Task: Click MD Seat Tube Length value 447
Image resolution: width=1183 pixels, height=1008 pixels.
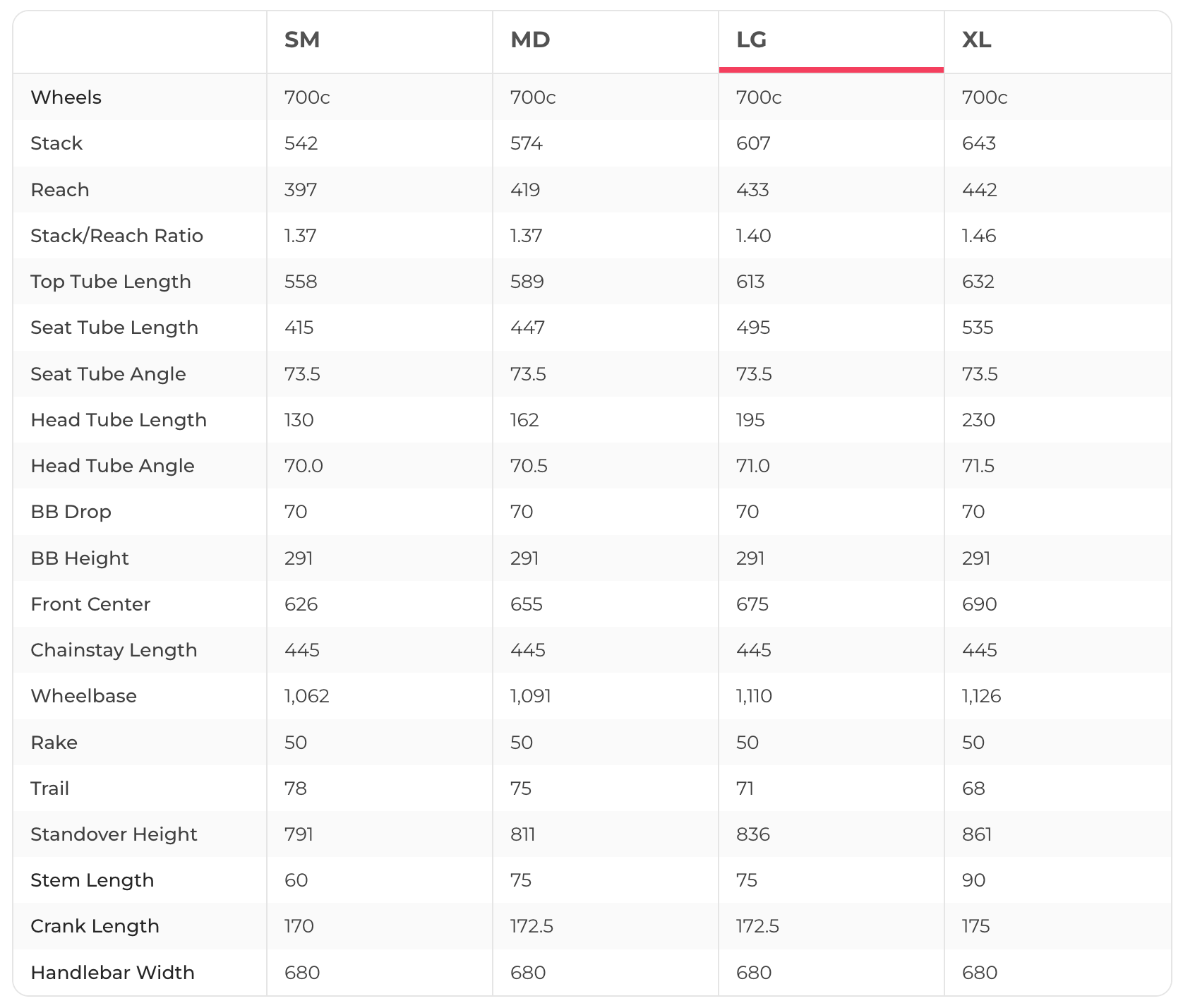Action: point(527,328)
